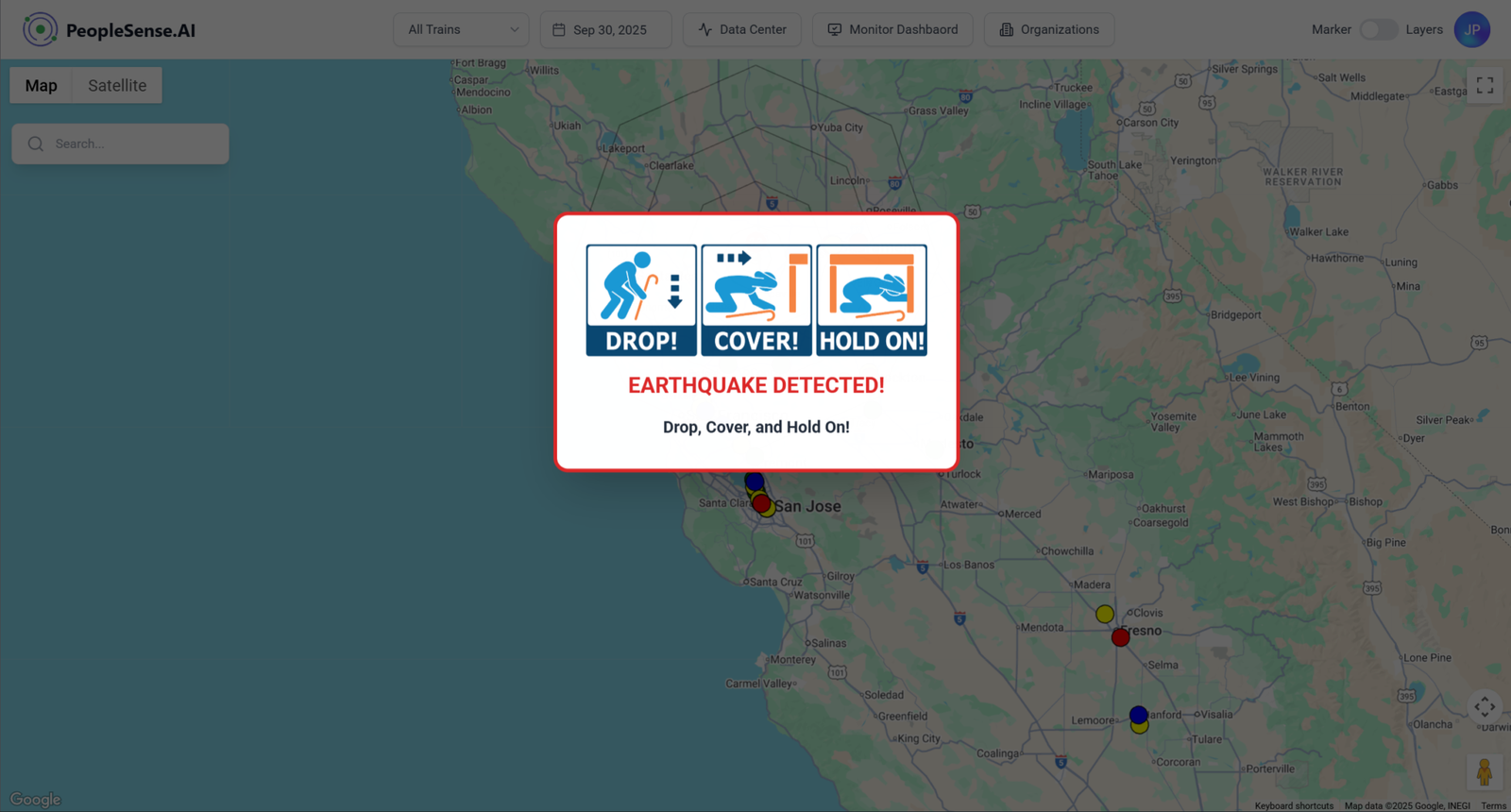The height and width of the screenshot is (812, 1511).
Task: Click the map camera pan control
Action: pyautogui.click(x=1485, y=706)
